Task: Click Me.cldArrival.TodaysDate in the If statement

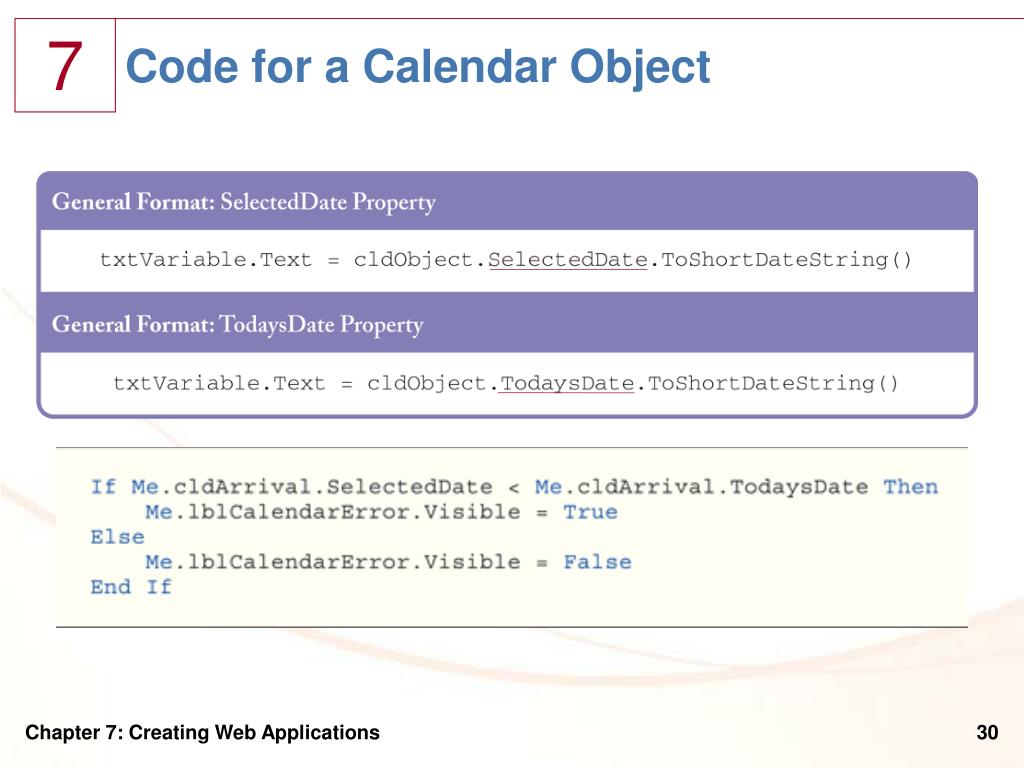Action: 701,487
